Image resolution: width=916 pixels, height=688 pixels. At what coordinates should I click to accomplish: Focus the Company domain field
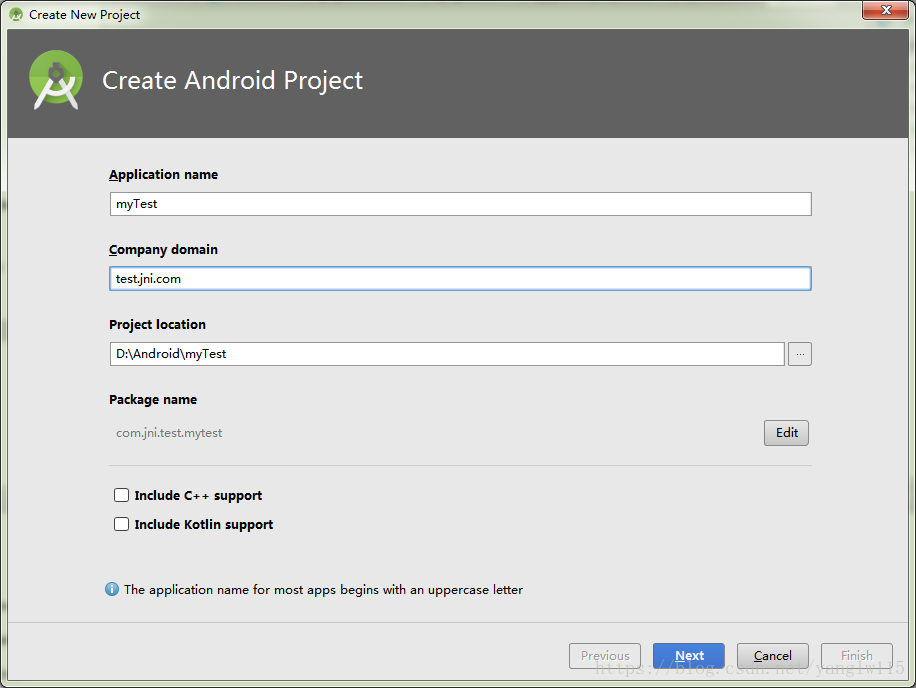click(460, 279)
